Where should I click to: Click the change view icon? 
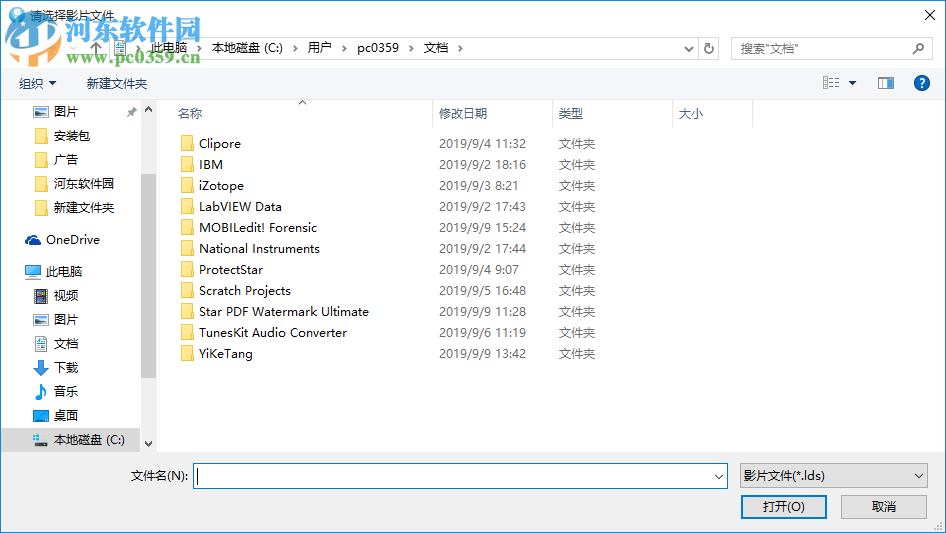(831, 83)
